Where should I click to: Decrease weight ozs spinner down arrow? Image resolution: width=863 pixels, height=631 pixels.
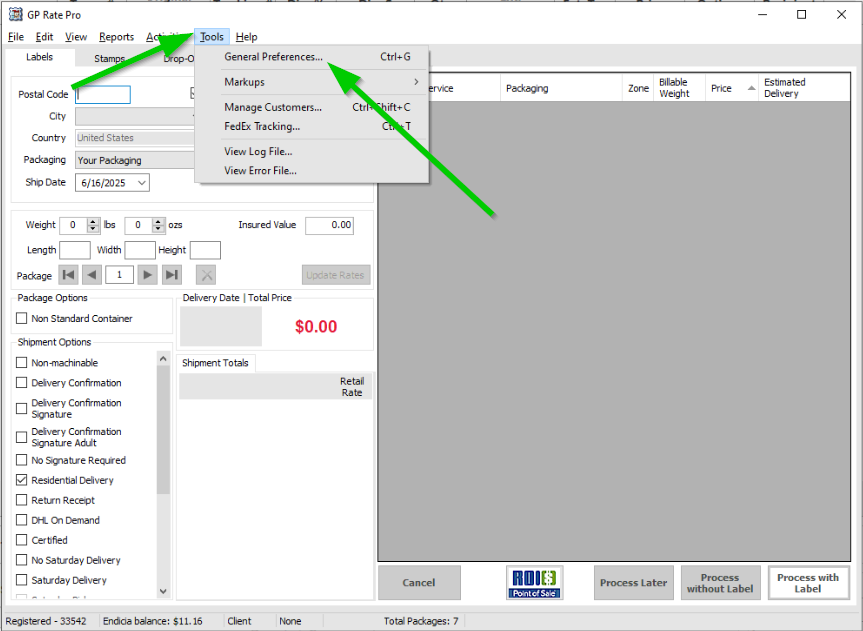(159, 229)
